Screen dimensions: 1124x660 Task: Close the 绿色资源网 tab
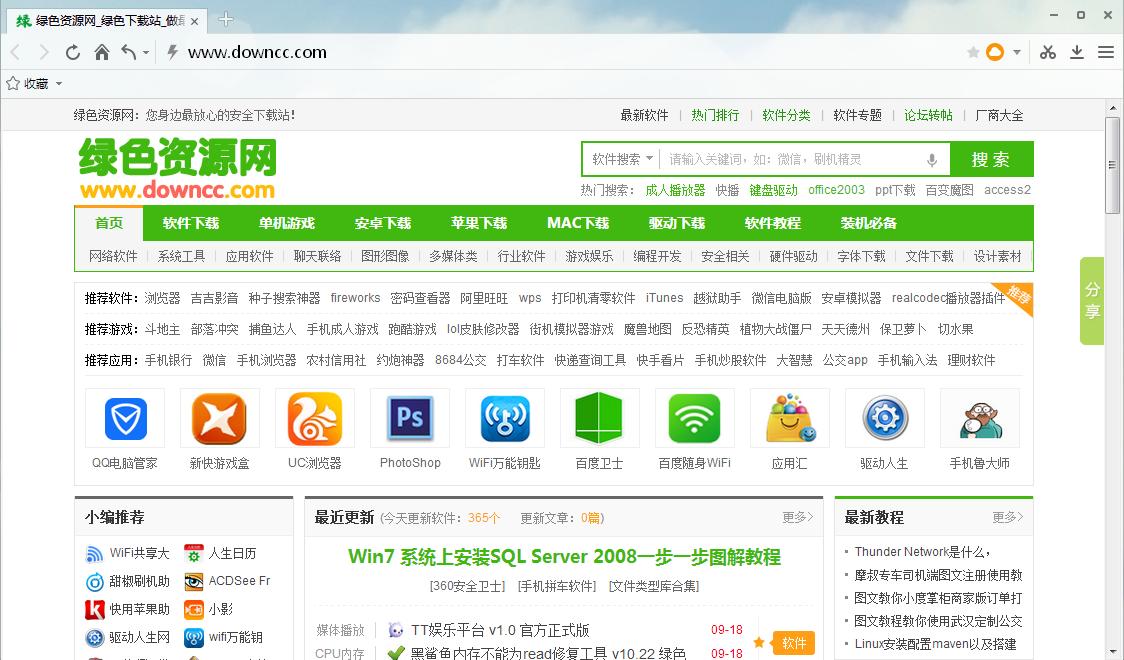pyautogui.click(x=194, y=21)
